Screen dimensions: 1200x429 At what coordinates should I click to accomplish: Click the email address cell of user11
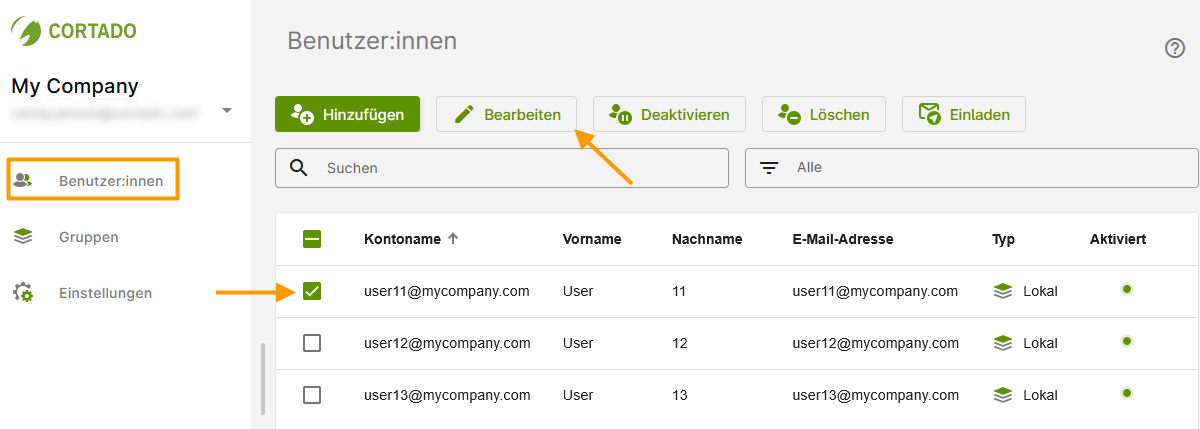(875, 291)
